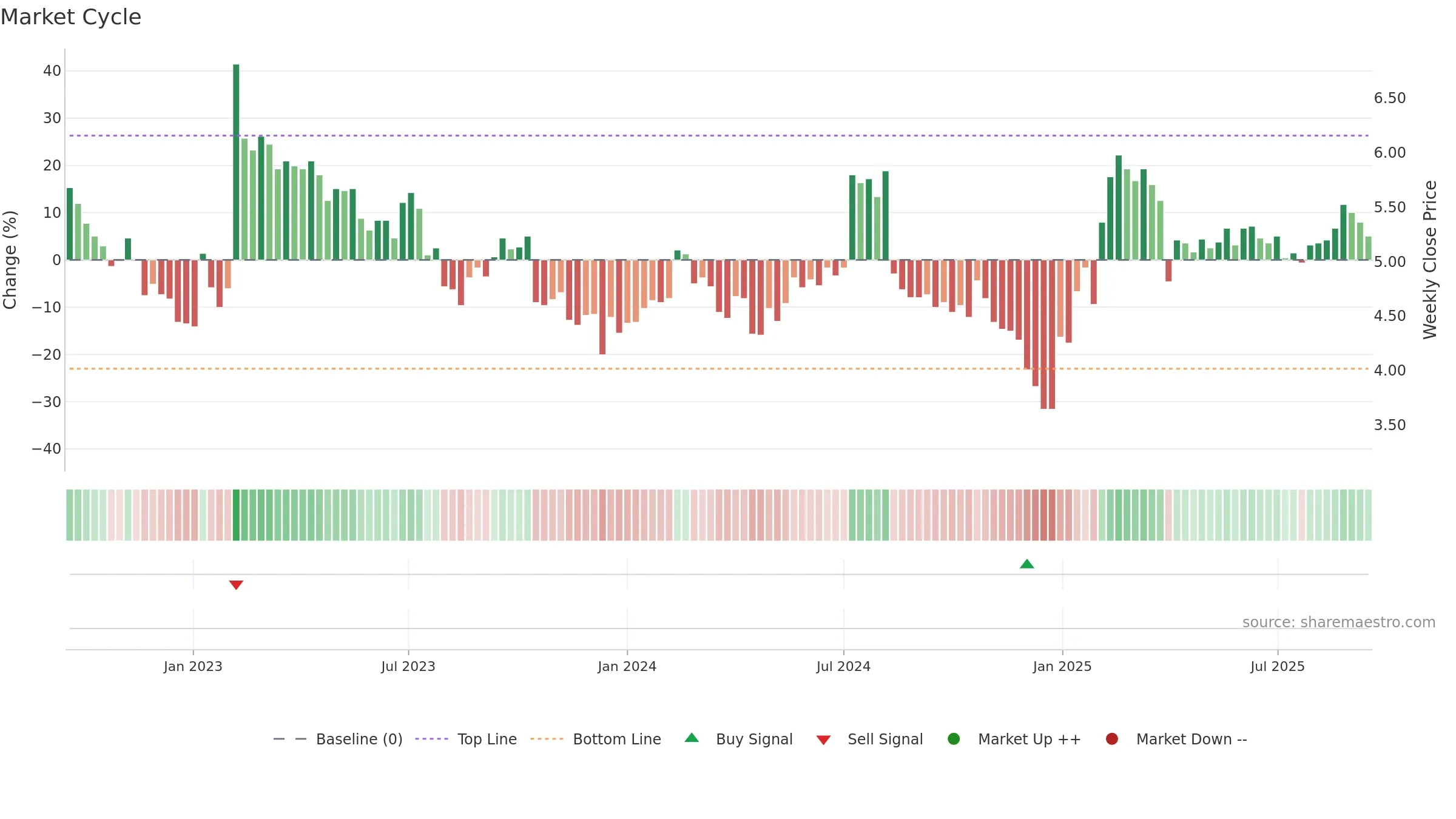Screen dimensions: 1456x819
Task: Click the 40 tick on Change axis
Action: [52, 71]
